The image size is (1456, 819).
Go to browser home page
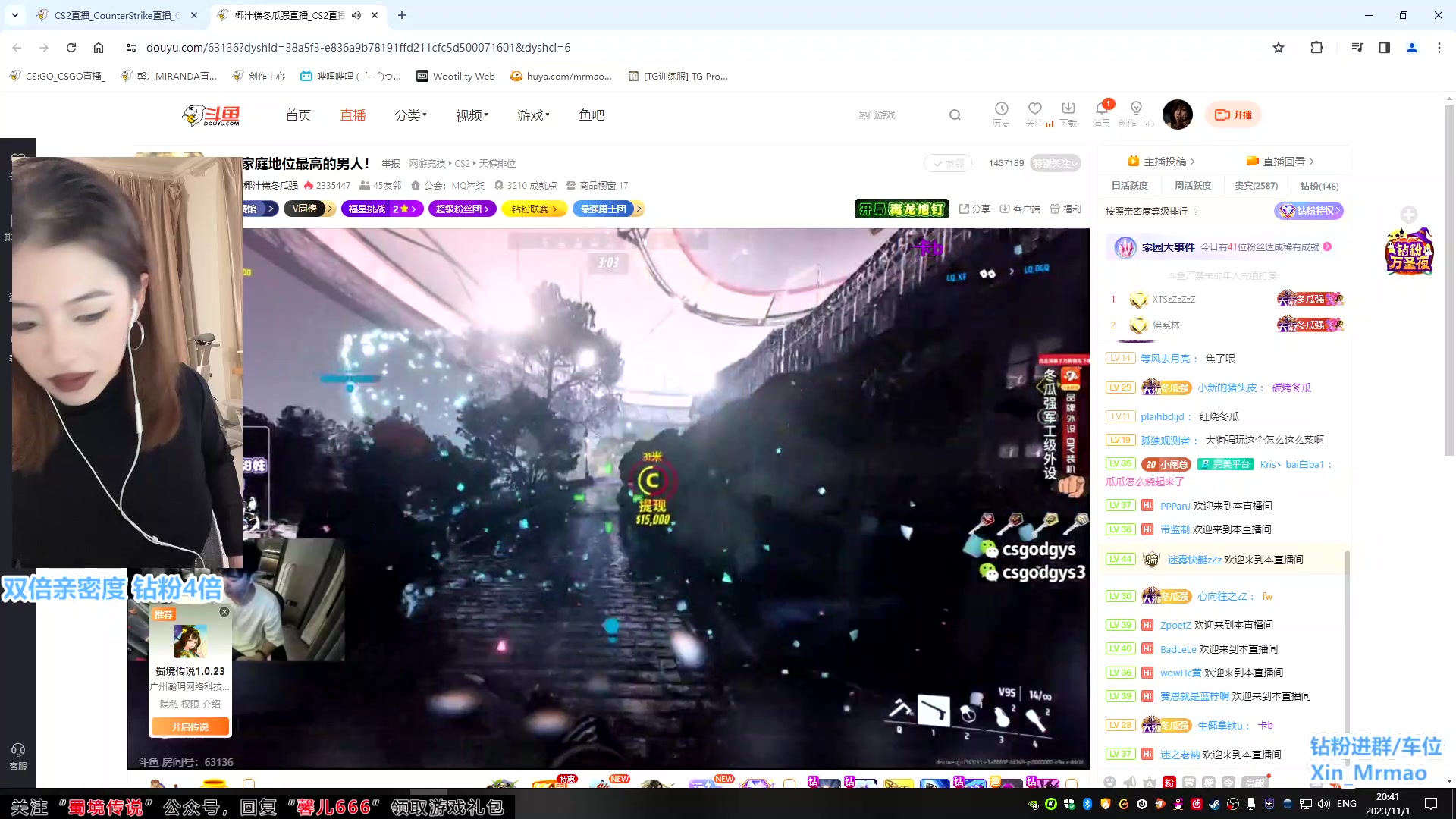99,48
